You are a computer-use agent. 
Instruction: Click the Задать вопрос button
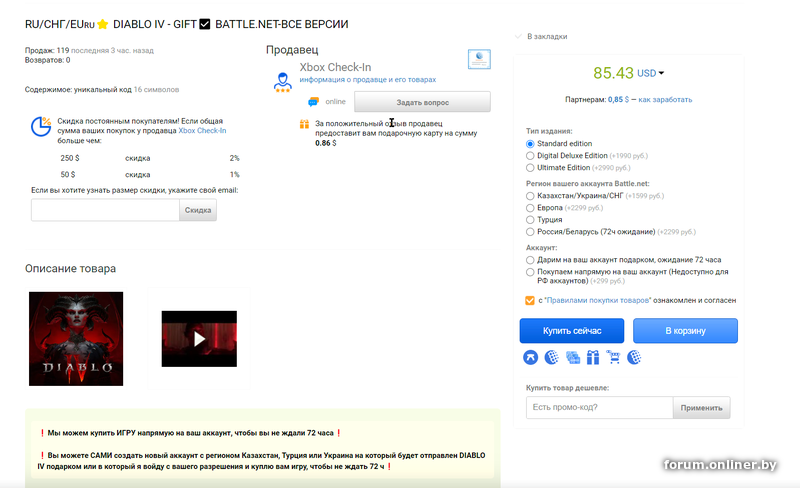[422, 102]
